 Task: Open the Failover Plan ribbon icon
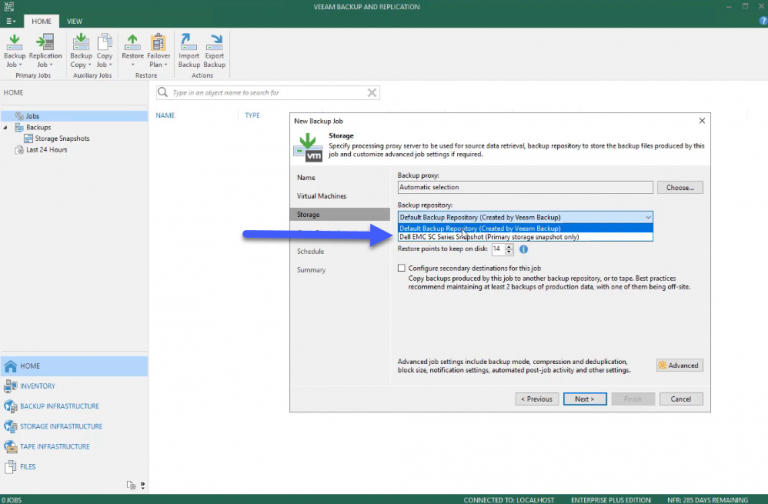point(158,50)
